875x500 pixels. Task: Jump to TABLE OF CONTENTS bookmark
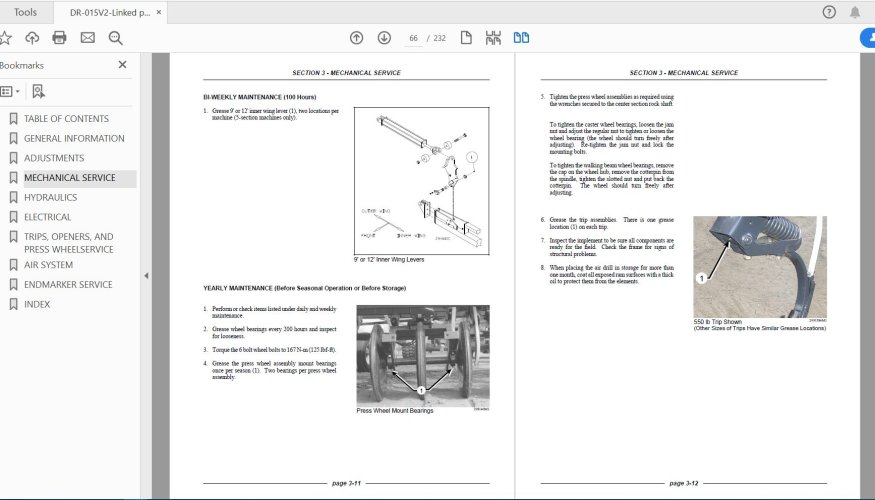click(66, 119)
